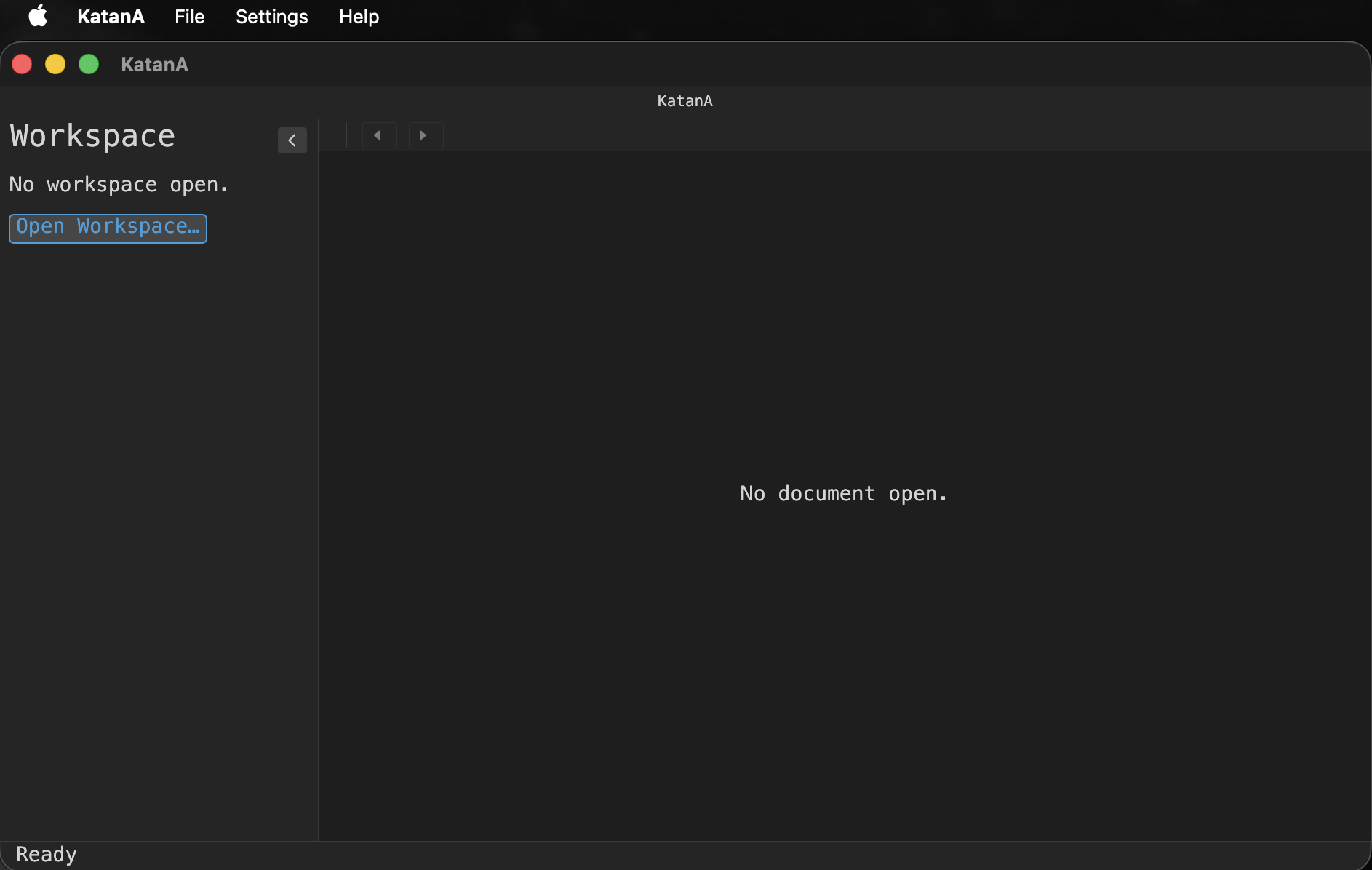Screen dimensions: 1372x870
Task: Click the yellow minimize button
Action: point(55,64)
